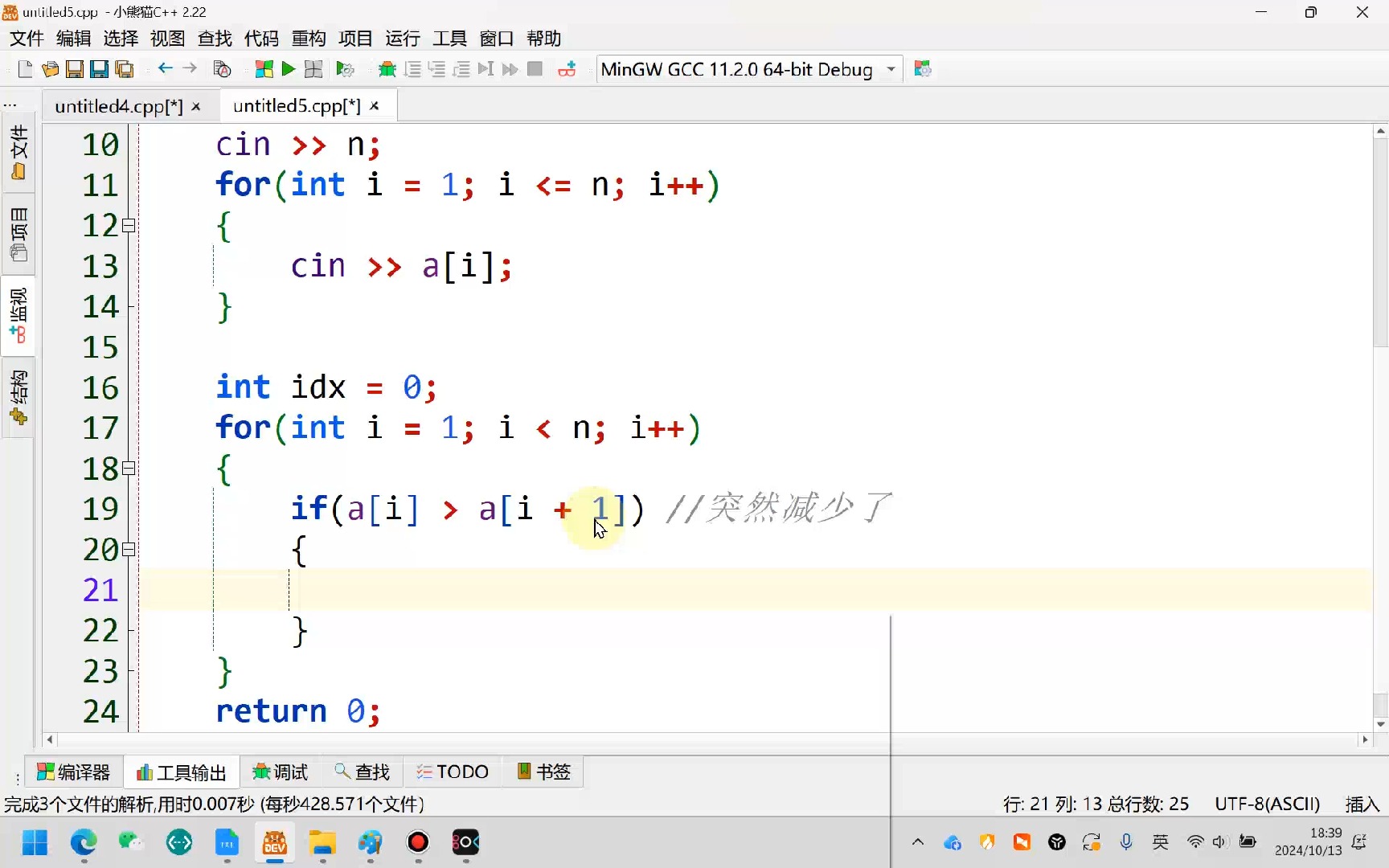The width and height of the screenshot is (1389, 868).
Task: Run the program with the green play icon
Action: [289, 69]
